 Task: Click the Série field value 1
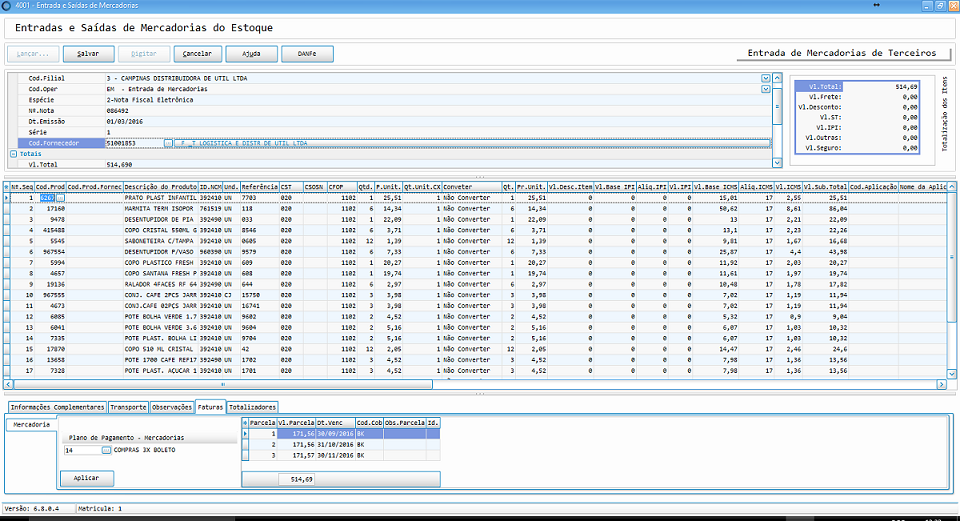click(108, 132)
